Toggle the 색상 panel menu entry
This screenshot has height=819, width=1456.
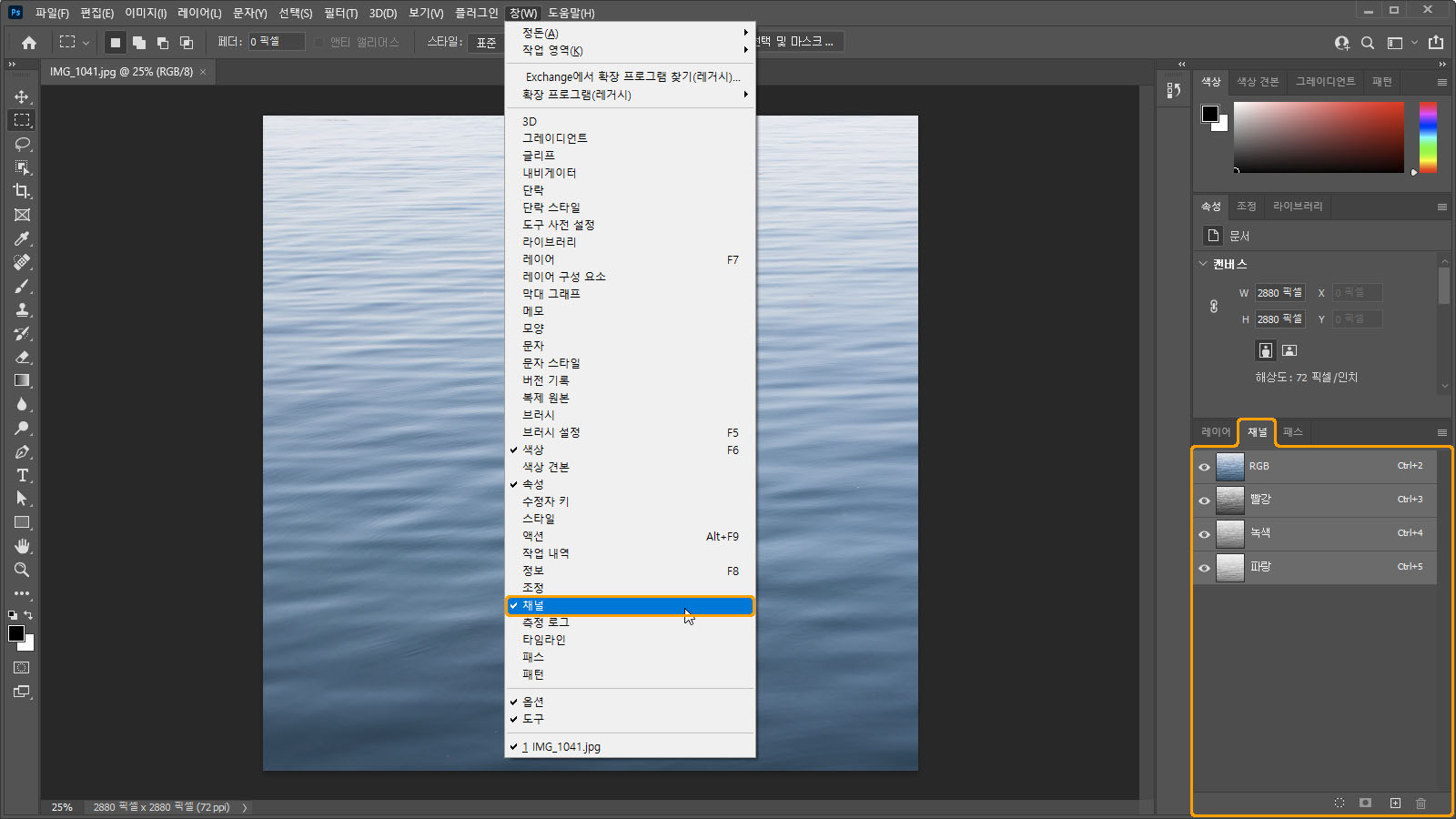tap(630, 450)
